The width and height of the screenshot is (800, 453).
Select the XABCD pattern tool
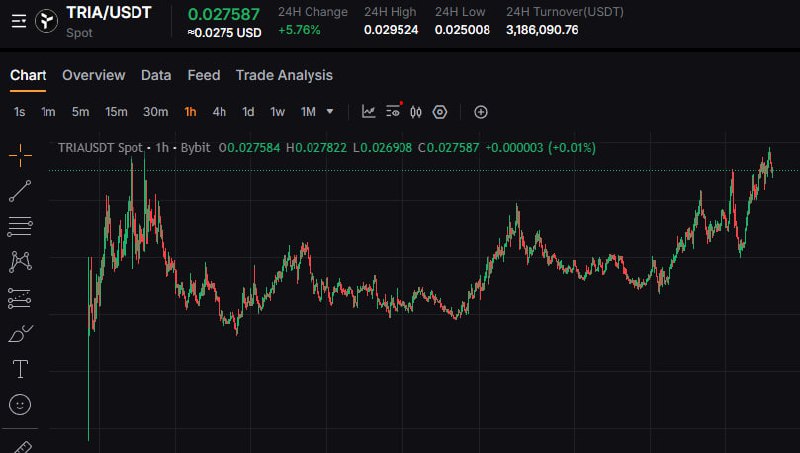[x=20, y=262]
